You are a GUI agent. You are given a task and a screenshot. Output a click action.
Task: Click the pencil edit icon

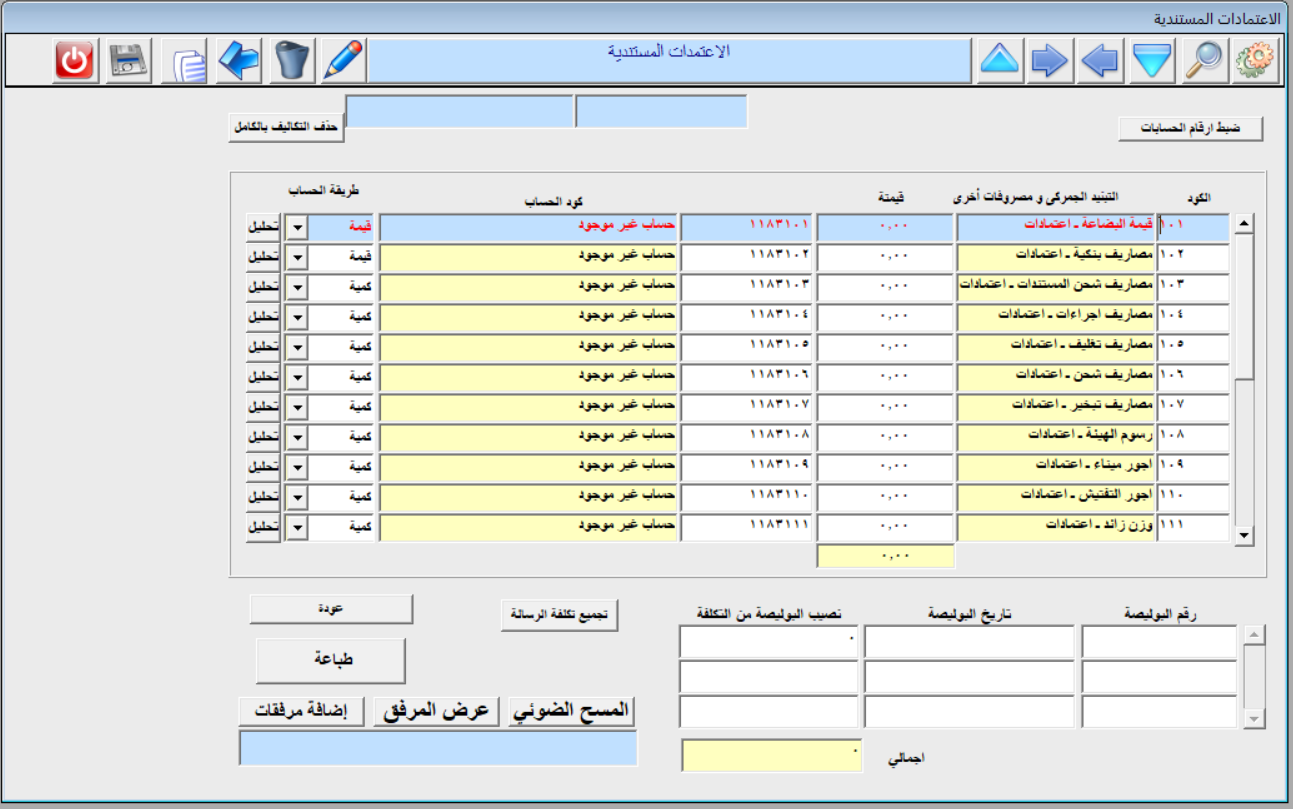tap(343, 61)
